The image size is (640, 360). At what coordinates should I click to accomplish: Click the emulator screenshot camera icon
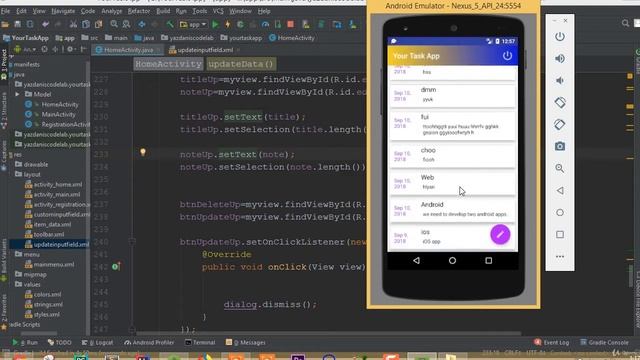coord(560,146)
